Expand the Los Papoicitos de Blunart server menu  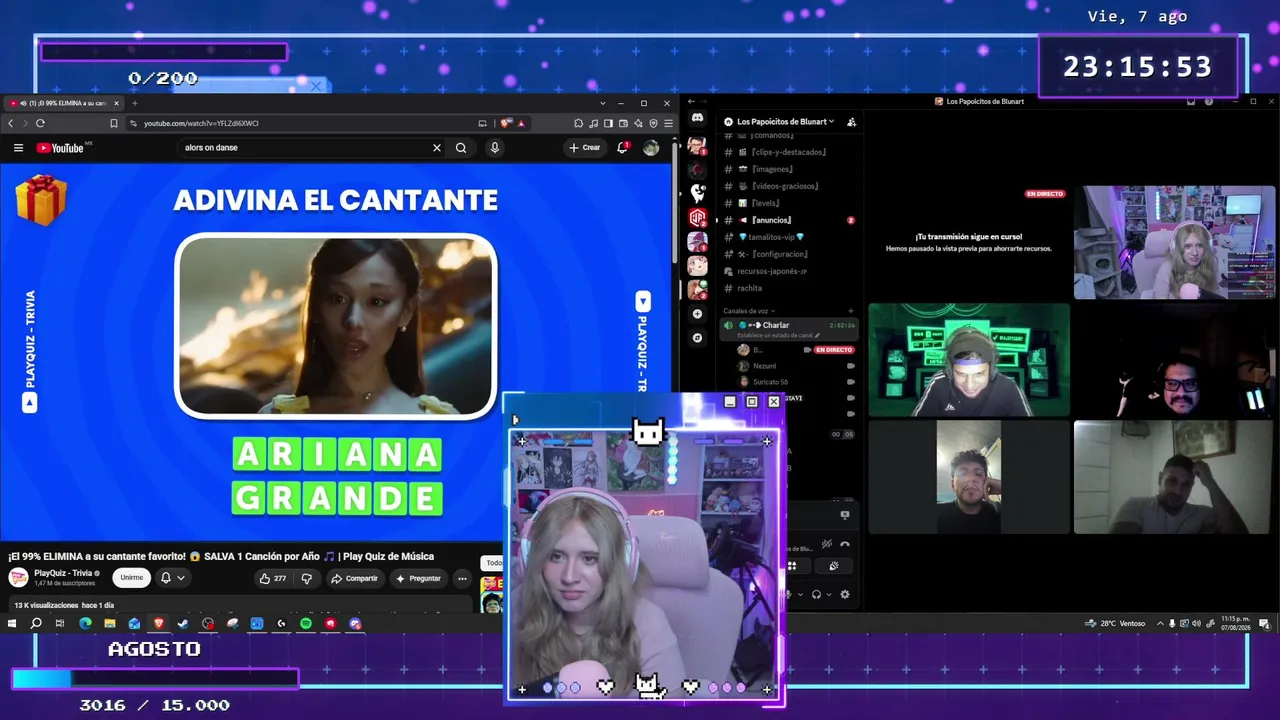coord(785,122)
